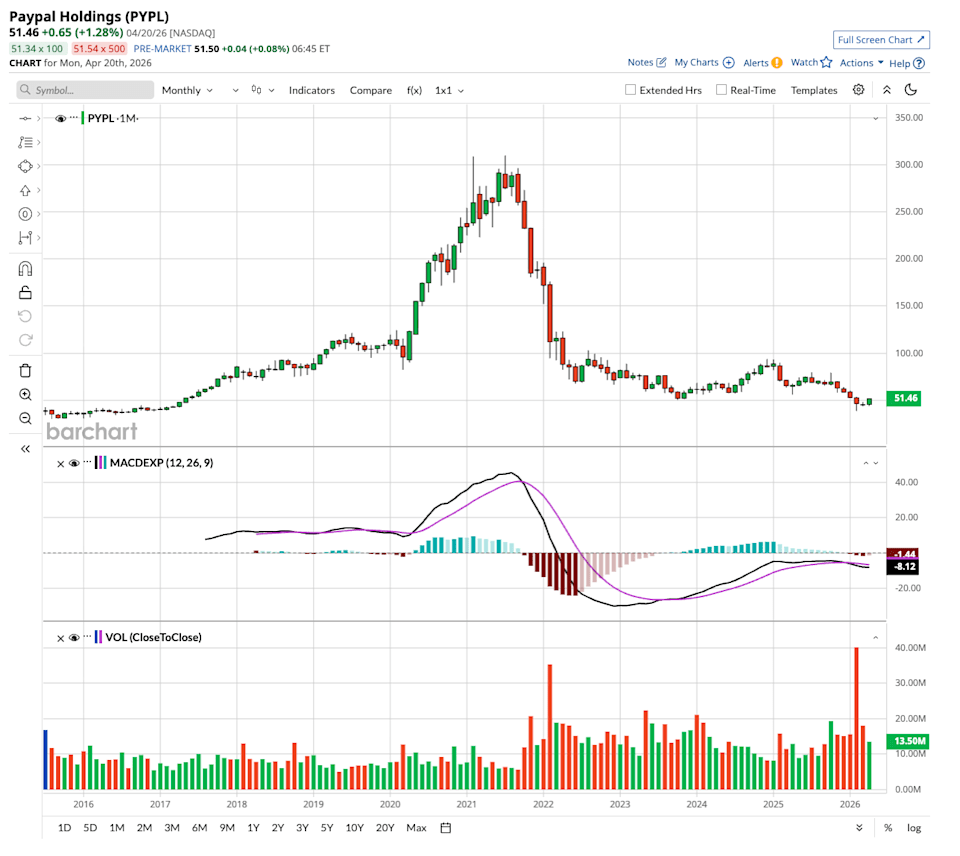The image size is (960, 856).
Task: Delete all drawings with the trash icon
Action: point(24,369)
